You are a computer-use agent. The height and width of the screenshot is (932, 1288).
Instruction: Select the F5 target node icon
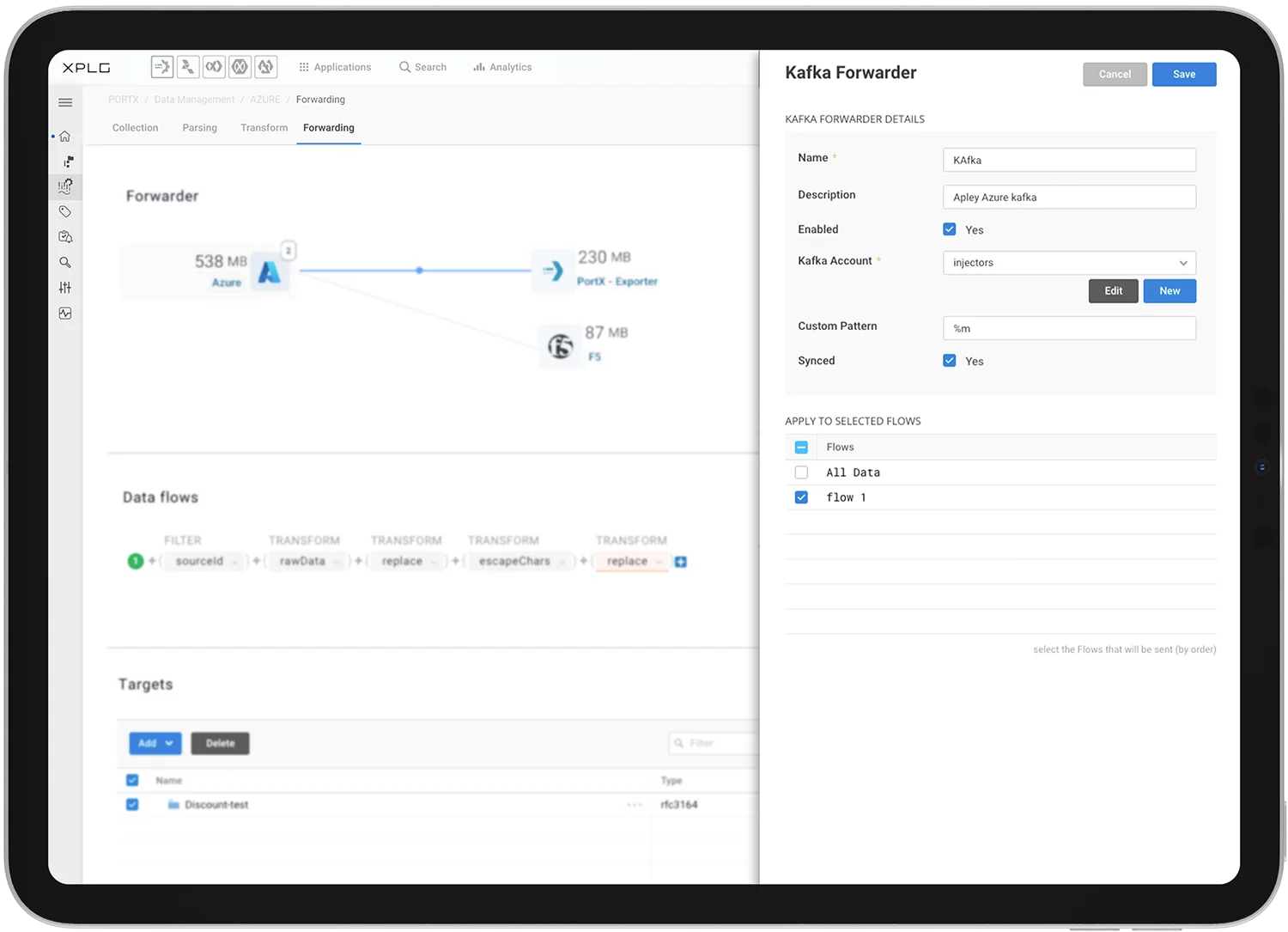coord(561,346)
